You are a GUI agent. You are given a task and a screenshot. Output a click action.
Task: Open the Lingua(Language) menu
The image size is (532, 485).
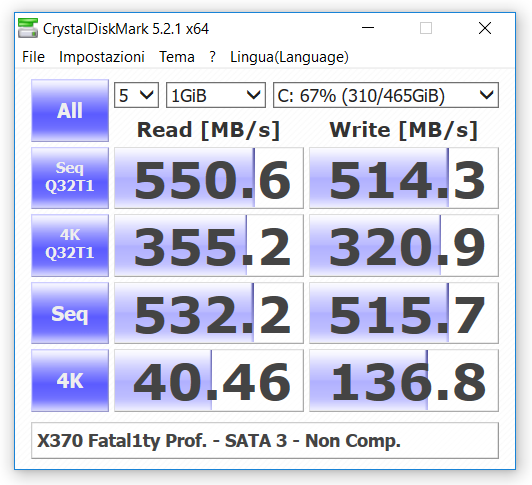(x=289, y=57)
